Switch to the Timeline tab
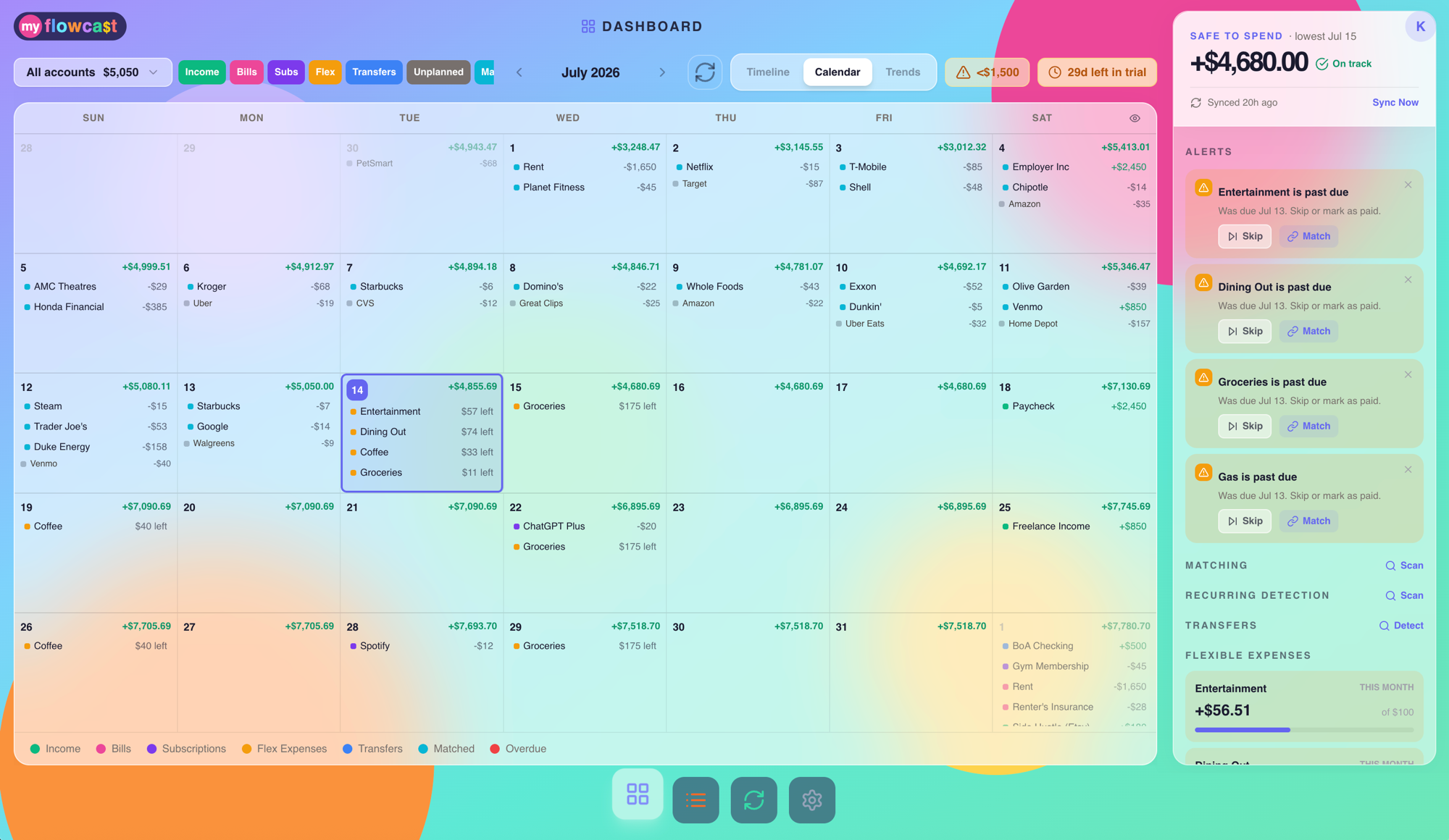This screenshot has height=840, width=1449. point(767,72)
